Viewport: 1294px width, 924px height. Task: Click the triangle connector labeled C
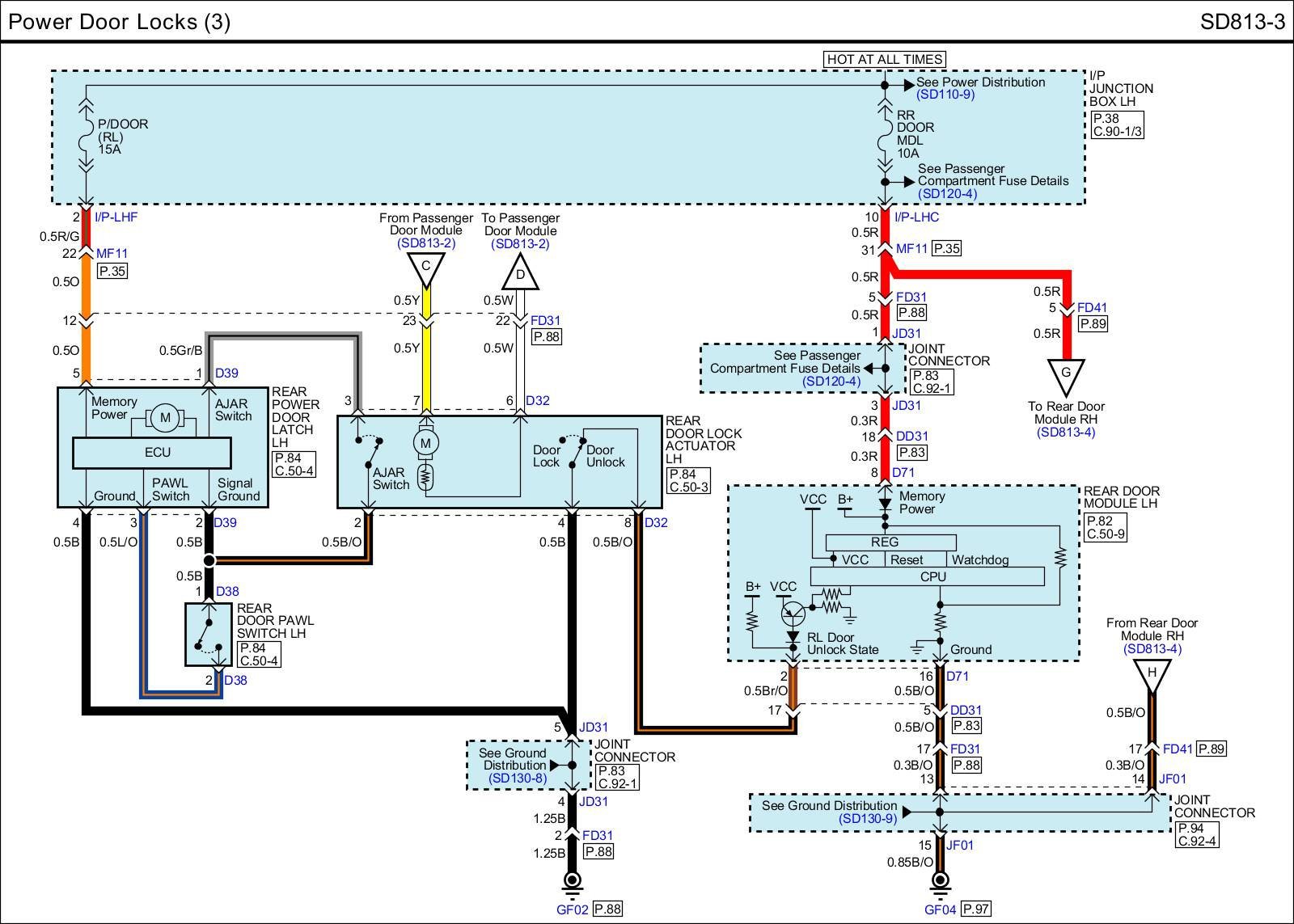(x=426, y=268)
